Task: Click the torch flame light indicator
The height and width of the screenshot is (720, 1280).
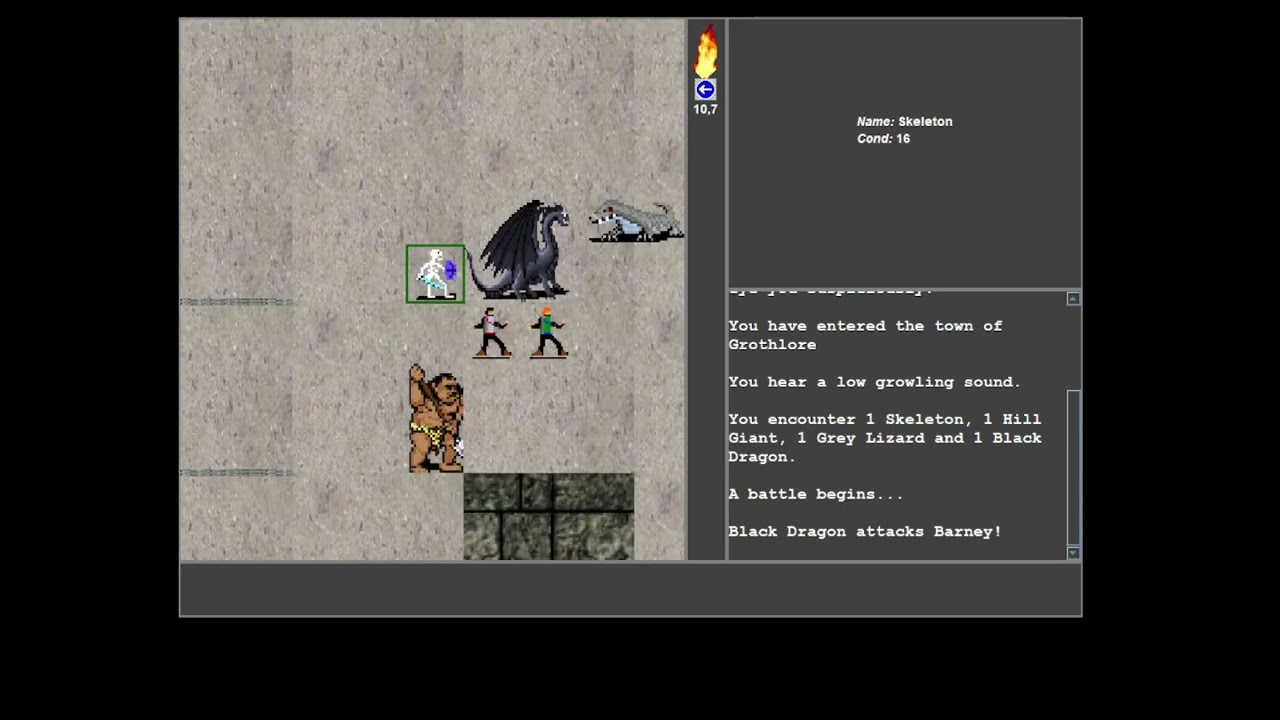Action: (705, 51)
